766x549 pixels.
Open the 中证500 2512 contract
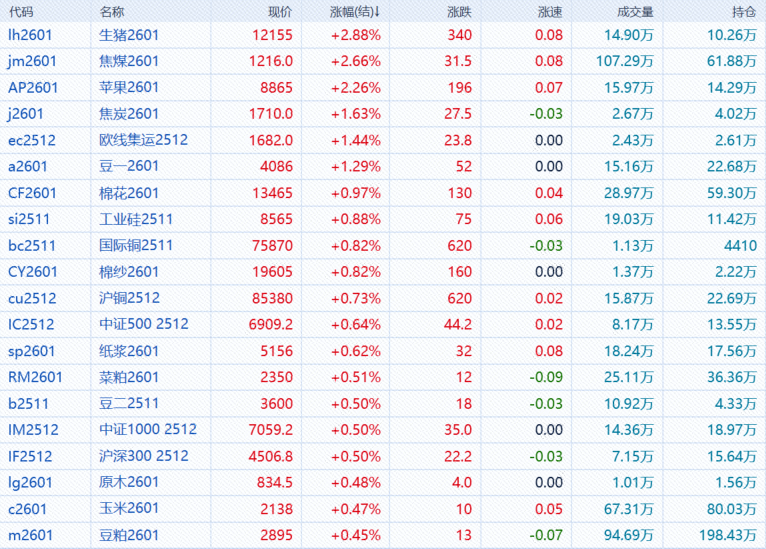click(144, 324)
